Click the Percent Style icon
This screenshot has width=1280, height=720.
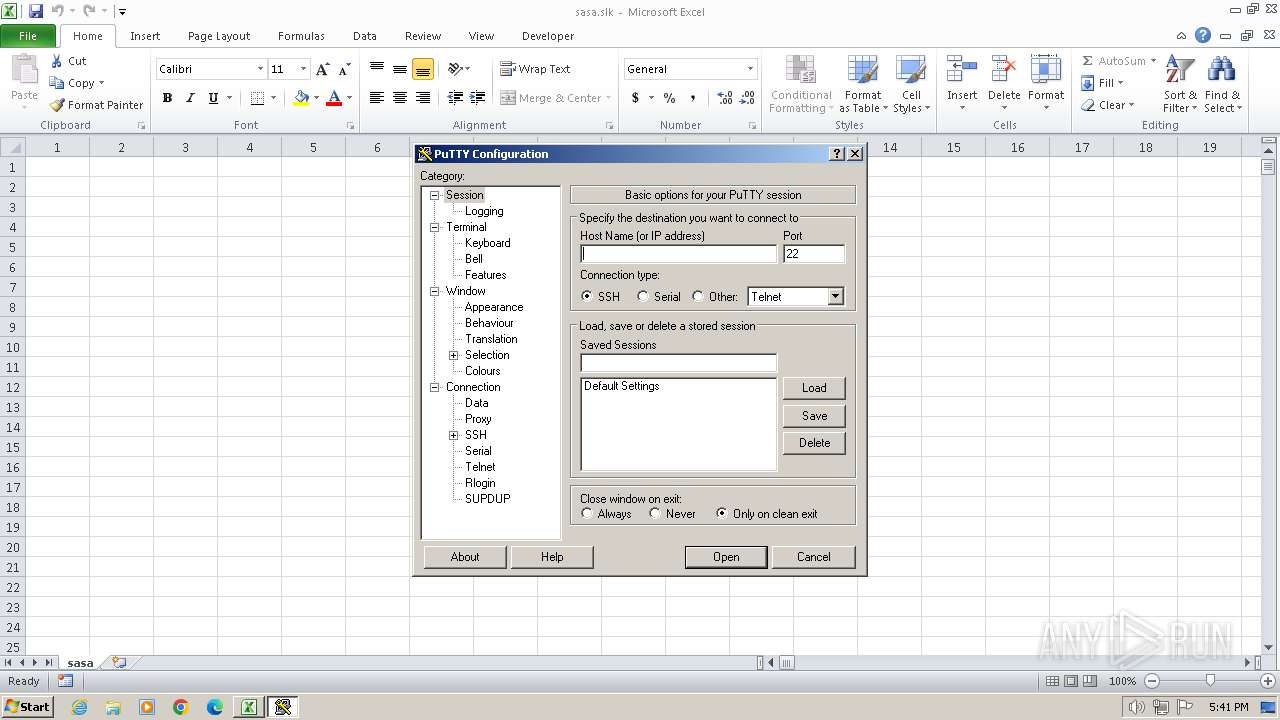pos(669,98)
